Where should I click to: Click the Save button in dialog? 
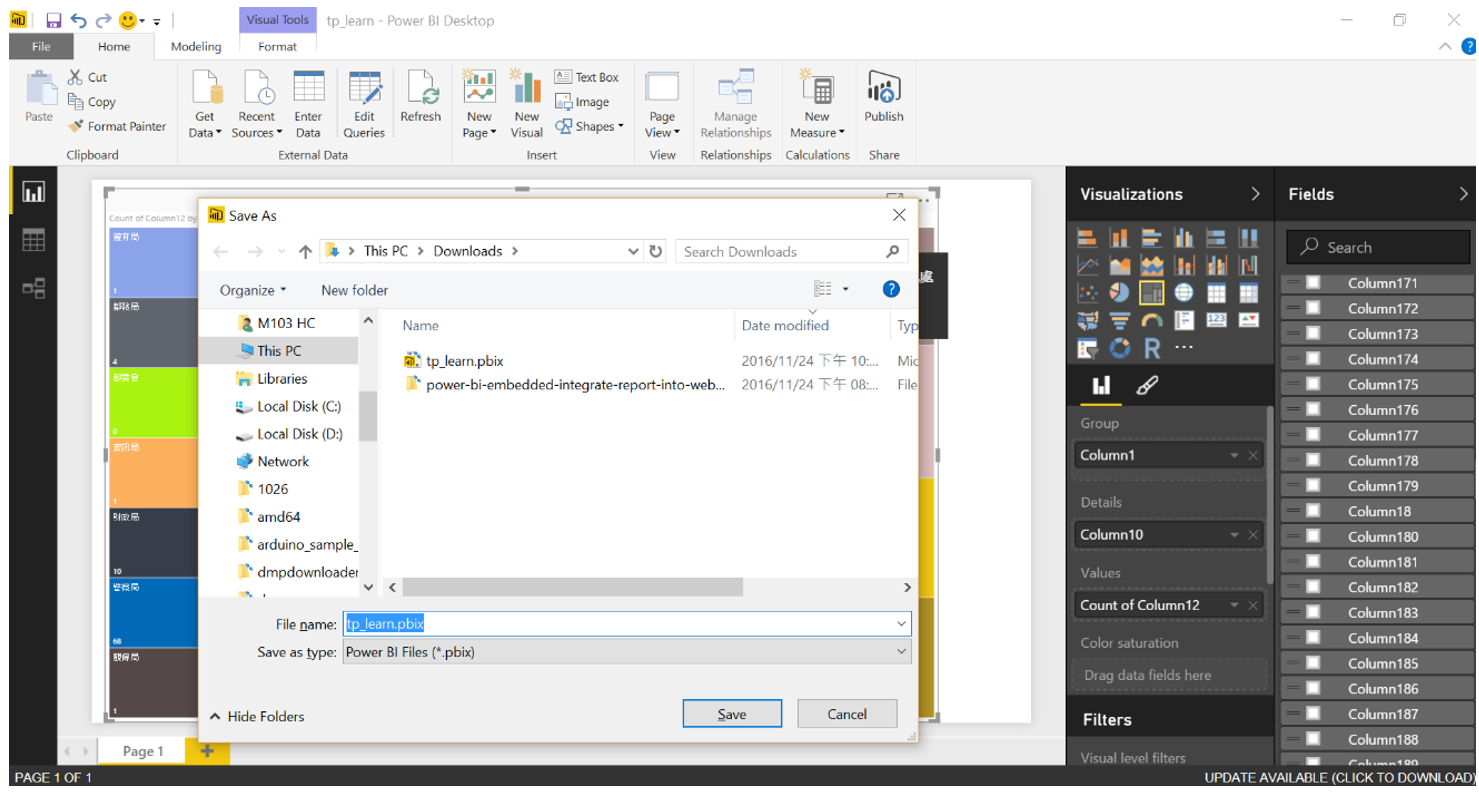pos(732,714)
